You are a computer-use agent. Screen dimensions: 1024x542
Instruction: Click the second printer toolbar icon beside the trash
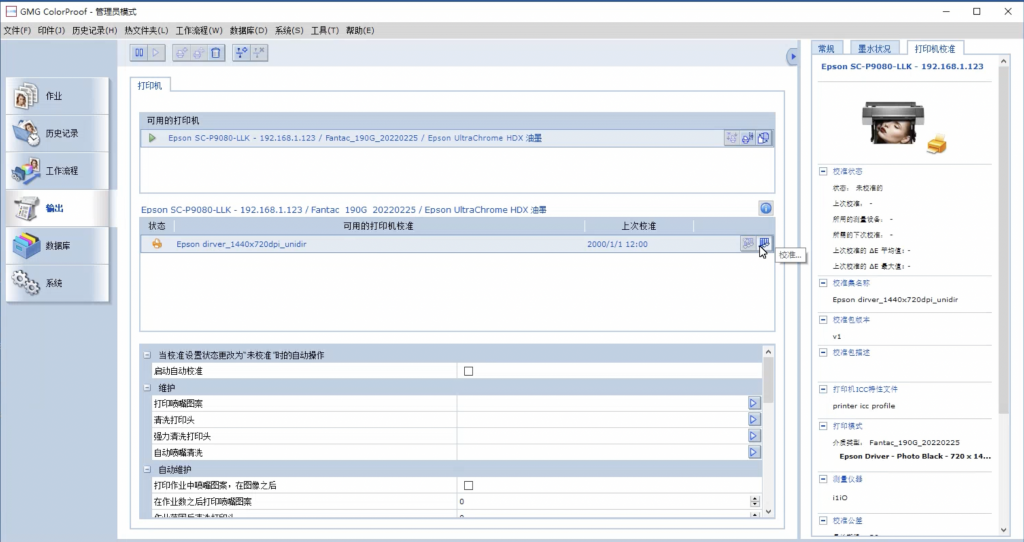(x=199, y=53)
